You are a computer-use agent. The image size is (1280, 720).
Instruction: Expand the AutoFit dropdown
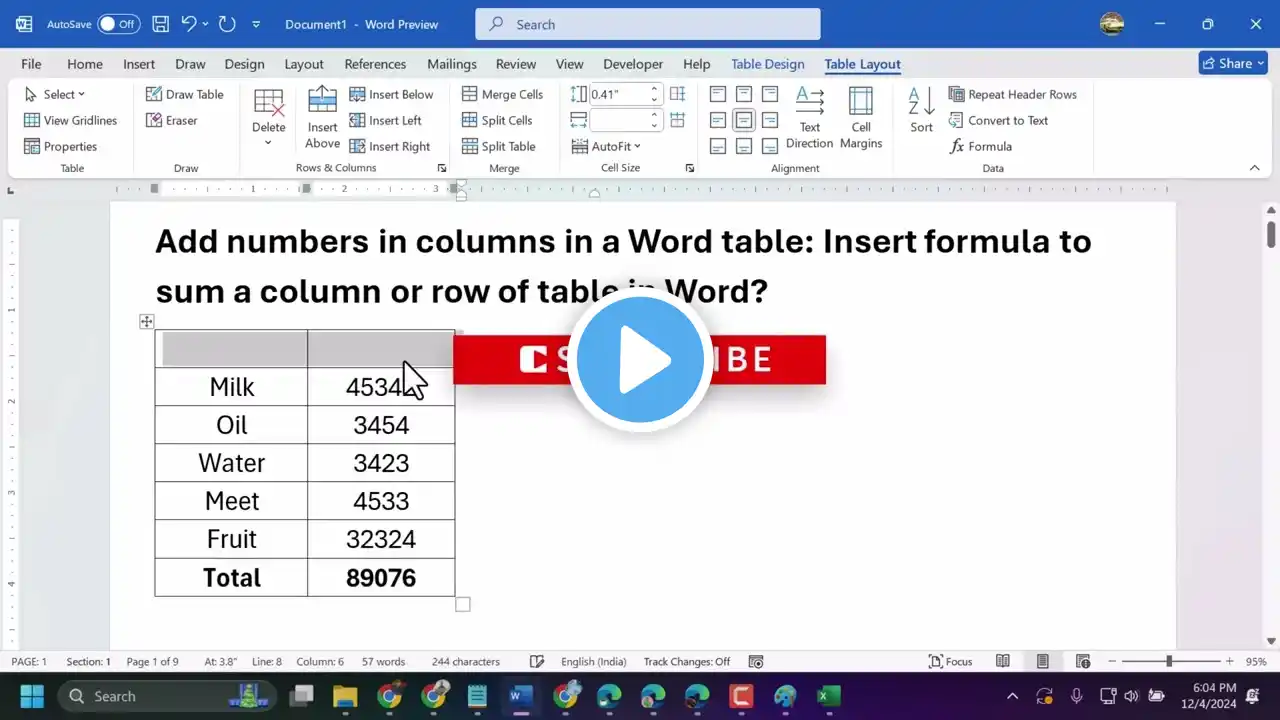click(606, 146)
